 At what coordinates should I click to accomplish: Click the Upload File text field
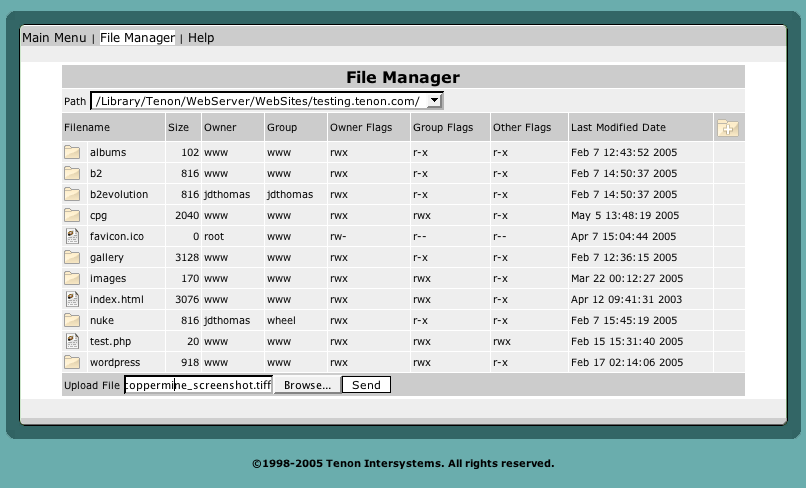[x=198, y=385]
